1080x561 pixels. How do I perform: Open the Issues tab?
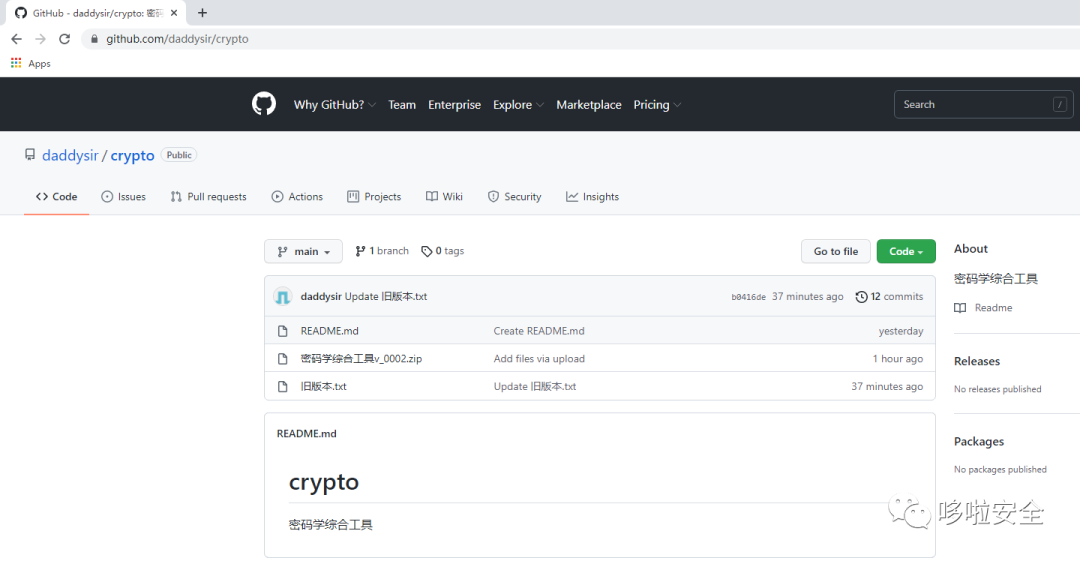coord(124,196)
